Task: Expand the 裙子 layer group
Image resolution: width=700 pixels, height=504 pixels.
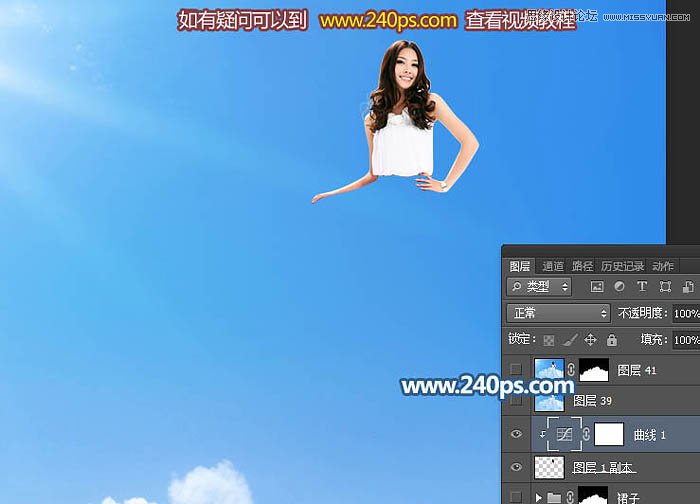Action: point(539,497)
